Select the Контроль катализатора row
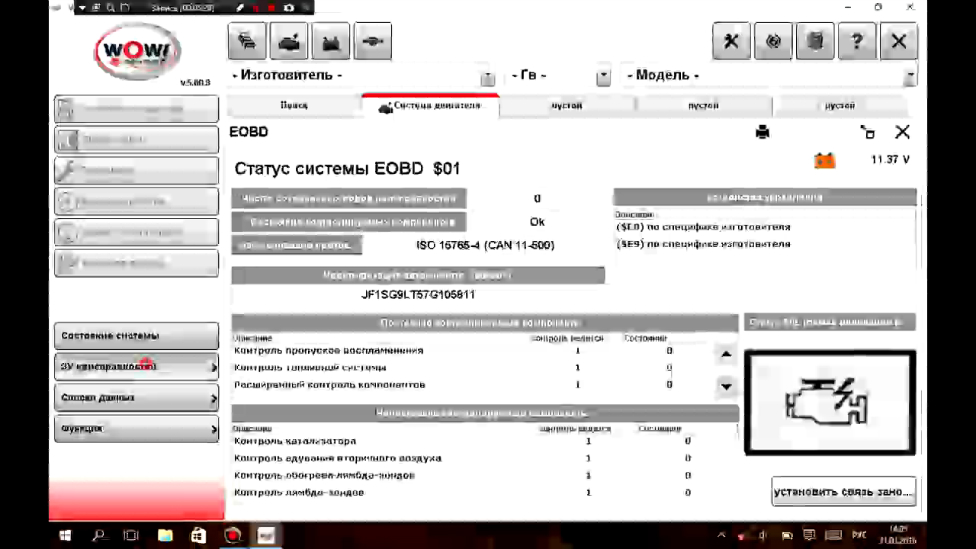Screen dimensions: 976x549 coord(484,441)
